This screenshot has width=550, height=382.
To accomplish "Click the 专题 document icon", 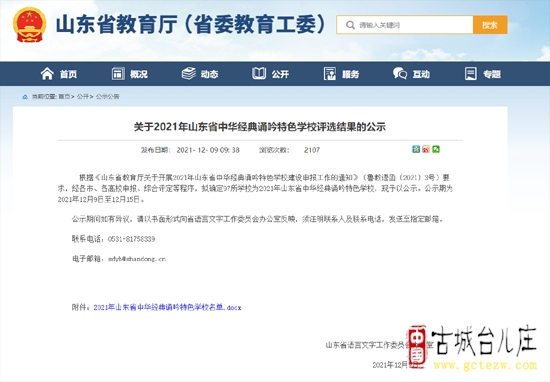I will click(x=471, y=74).
